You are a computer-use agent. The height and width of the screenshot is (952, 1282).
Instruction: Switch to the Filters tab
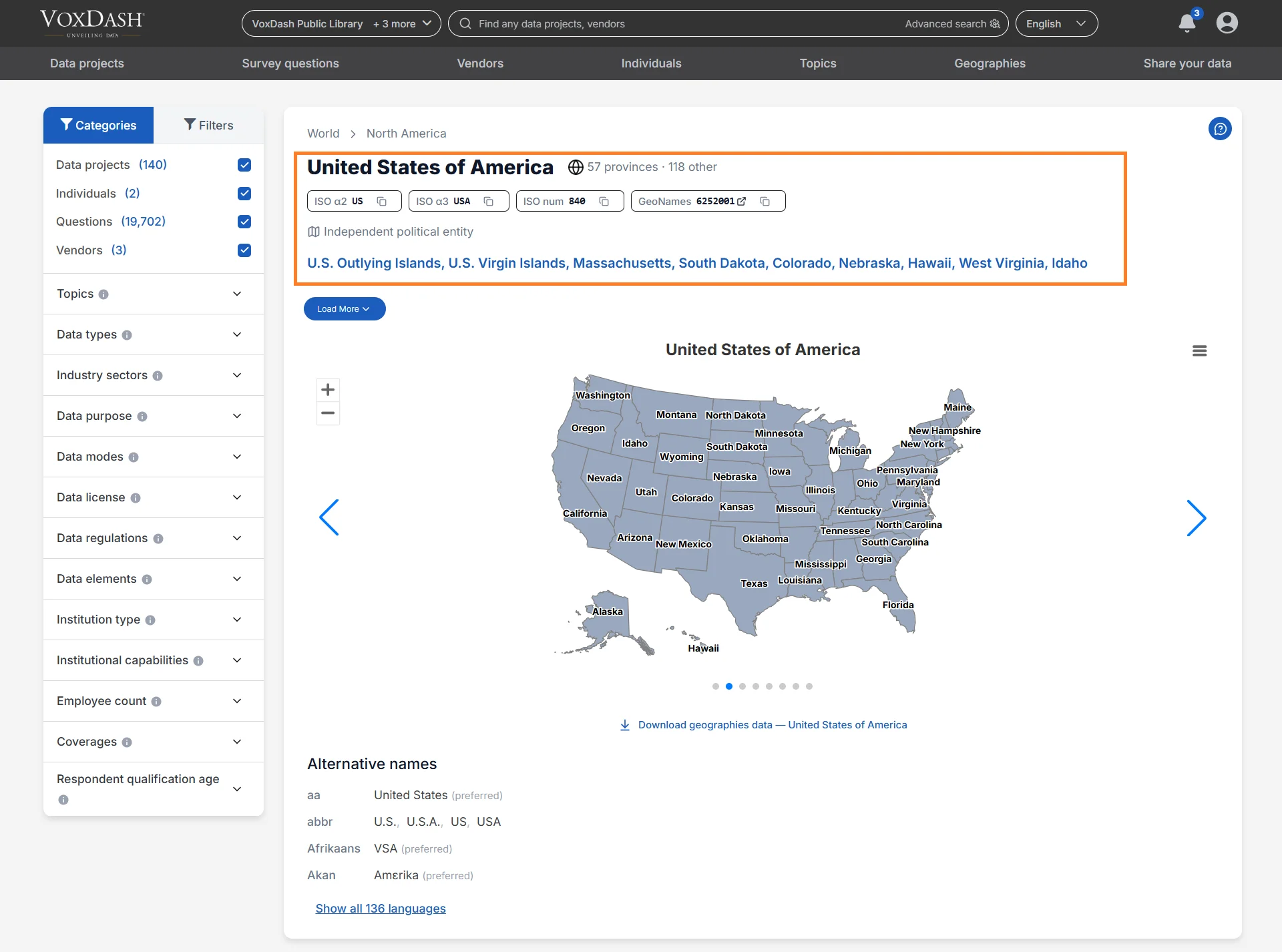[208, 125]
